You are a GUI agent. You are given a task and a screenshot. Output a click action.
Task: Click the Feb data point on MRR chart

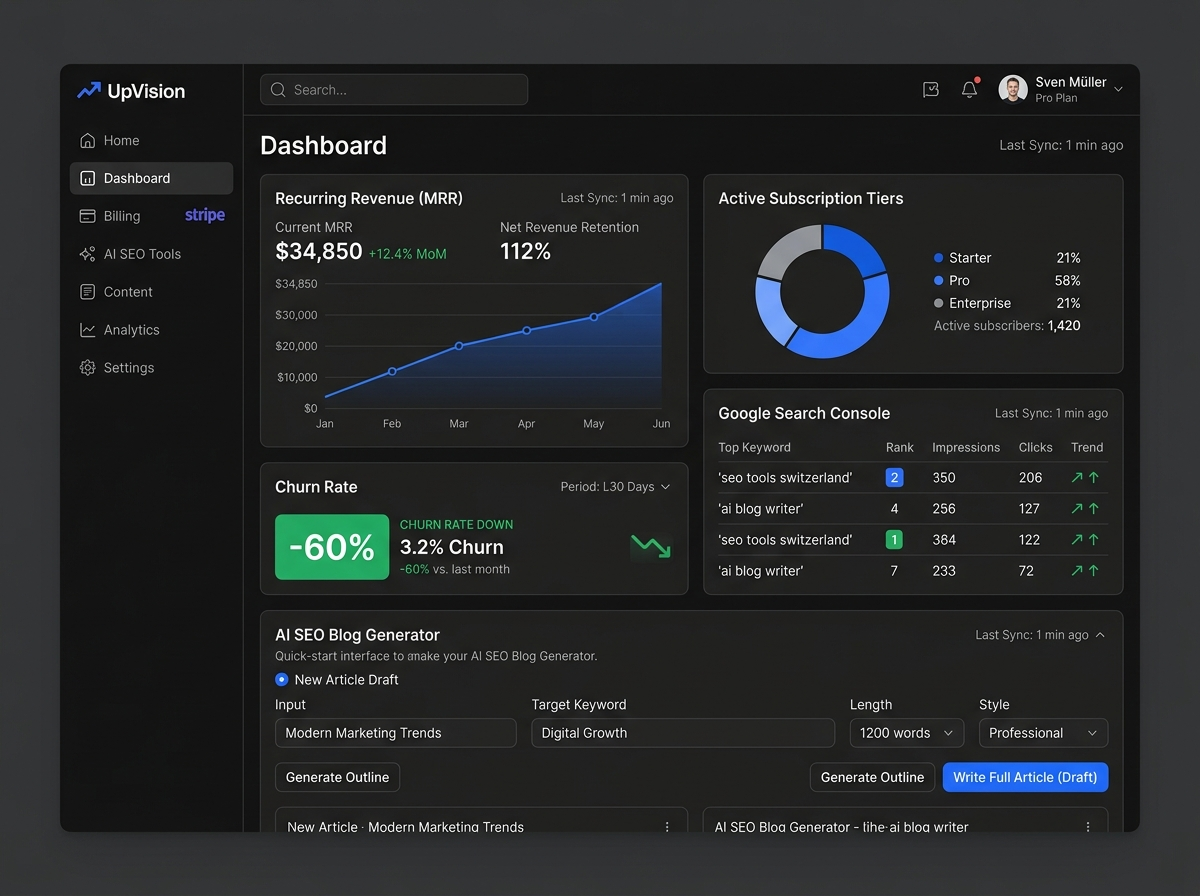tap(392, 371)
